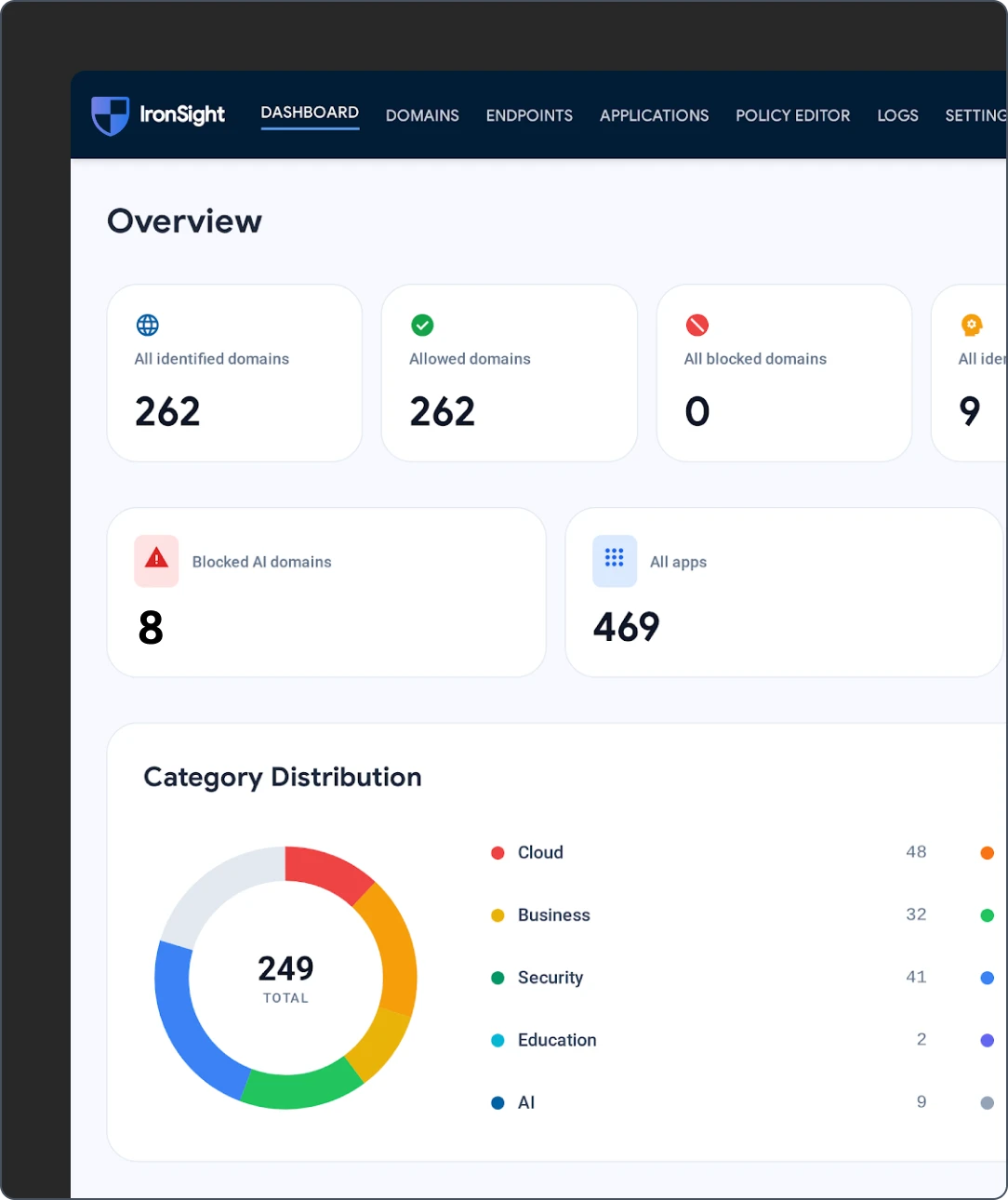Click the IronSight shield logo

pos(110,115)
